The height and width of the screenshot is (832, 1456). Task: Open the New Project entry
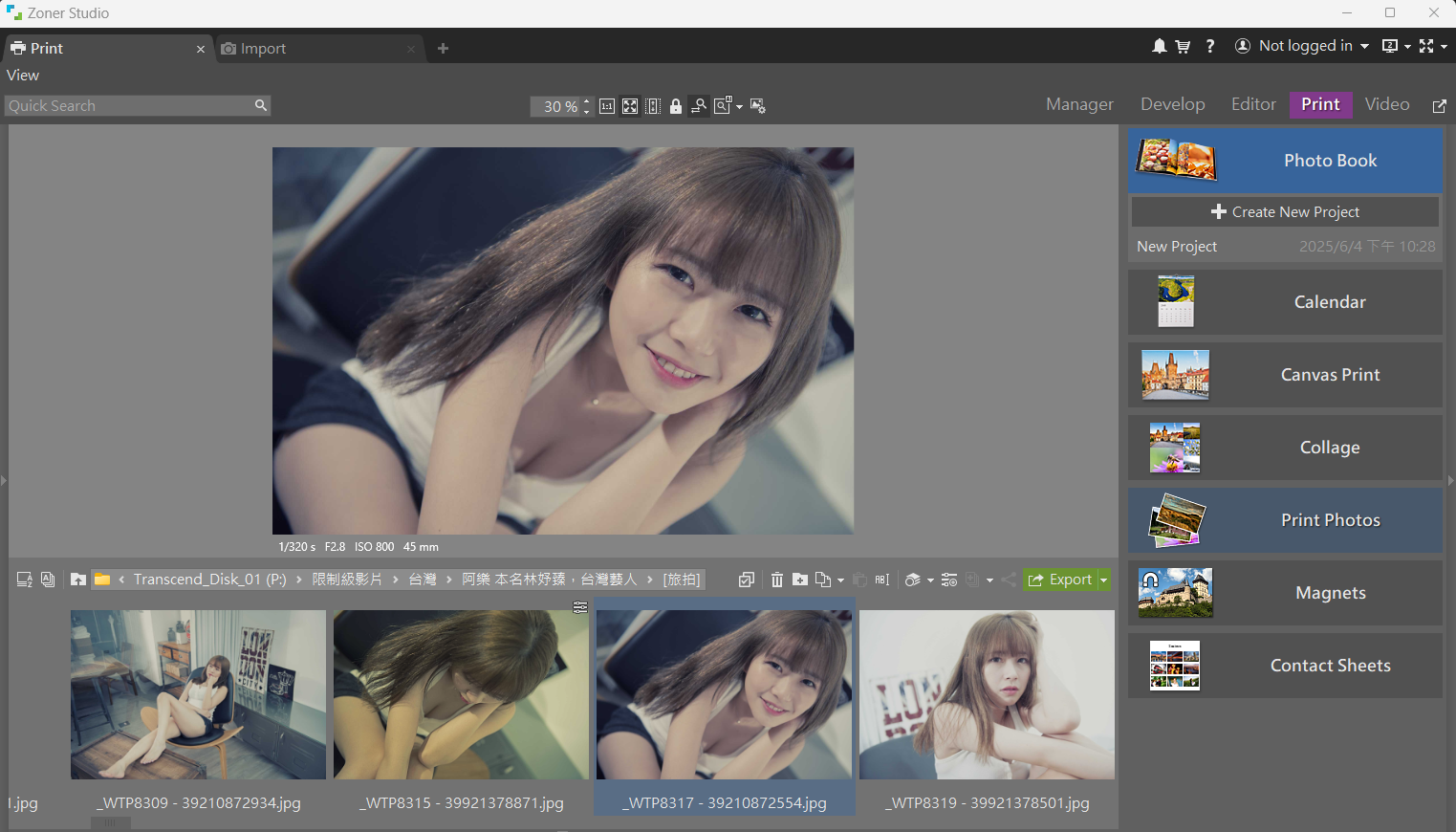pos(1285,246)
